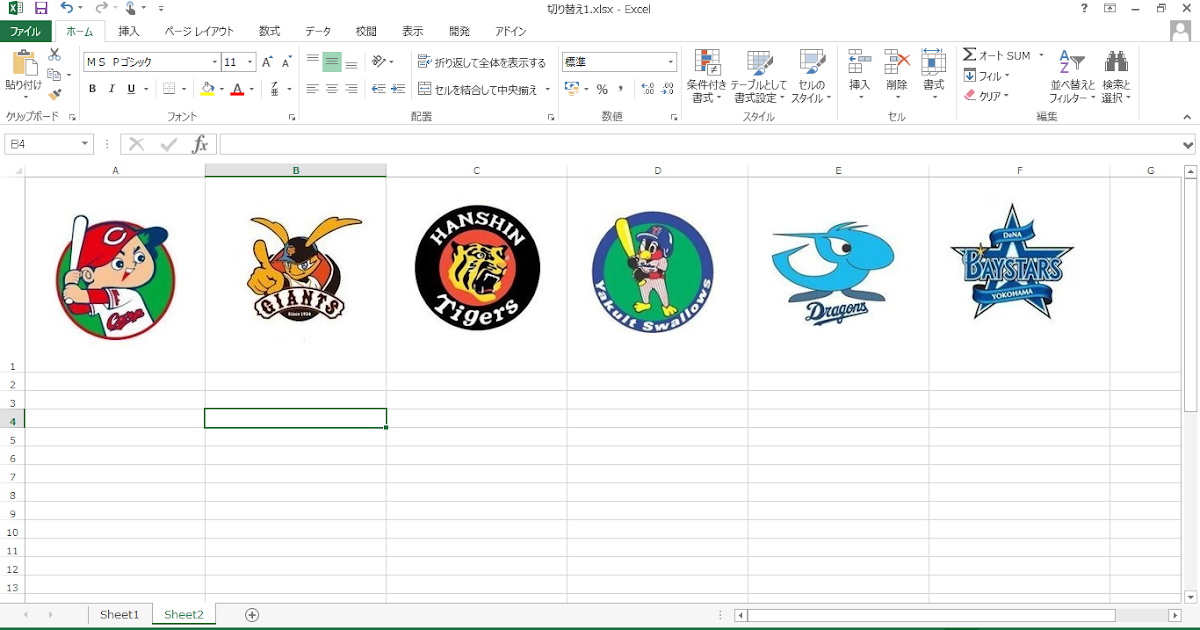The height and width of the screenshot is (630, 1200).
Task: Click the Save icon in quick access toolbar
Action: (41, 8)
